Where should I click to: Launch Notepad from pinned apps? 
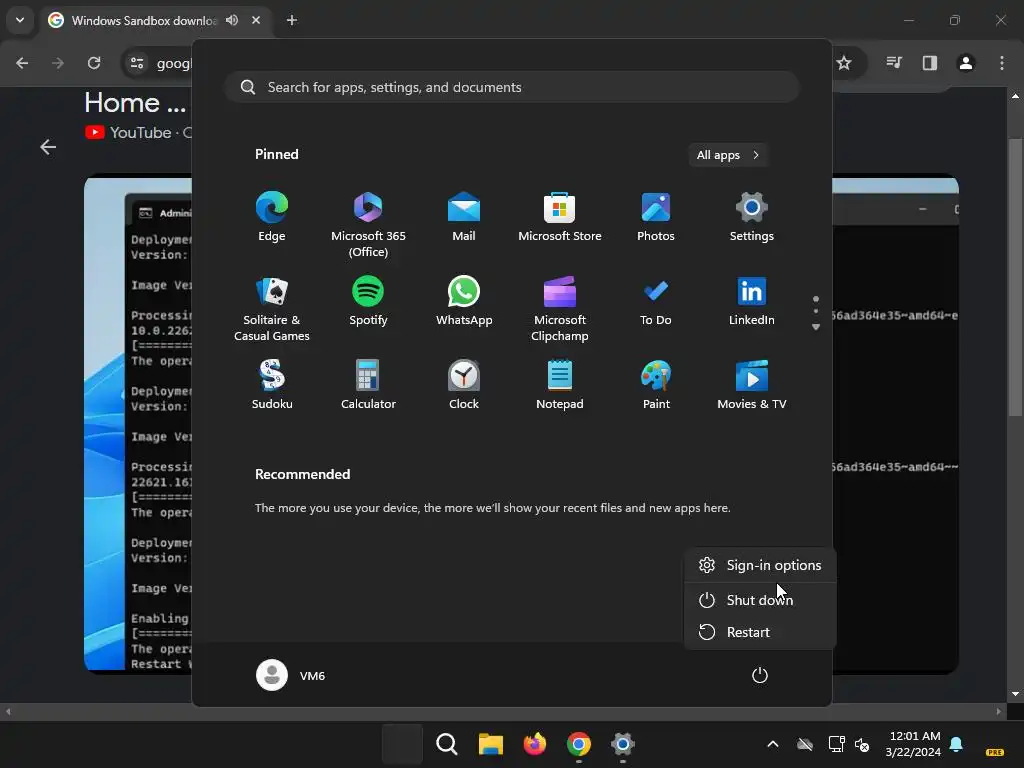point(560,385)
